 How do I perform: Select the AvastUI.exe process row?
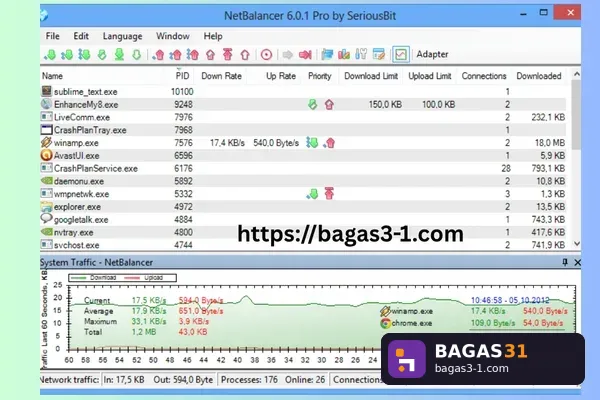point(303,156)
